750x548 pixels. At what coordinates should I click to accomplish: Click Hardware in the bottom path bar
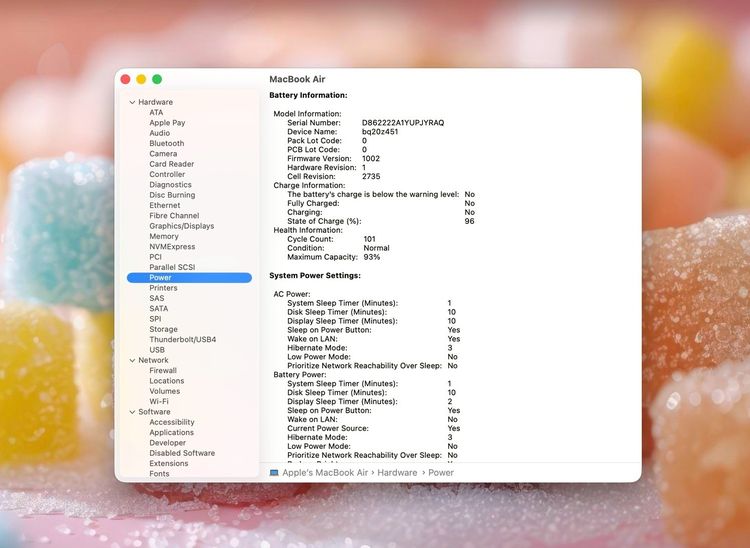click(x=397, y=473)
